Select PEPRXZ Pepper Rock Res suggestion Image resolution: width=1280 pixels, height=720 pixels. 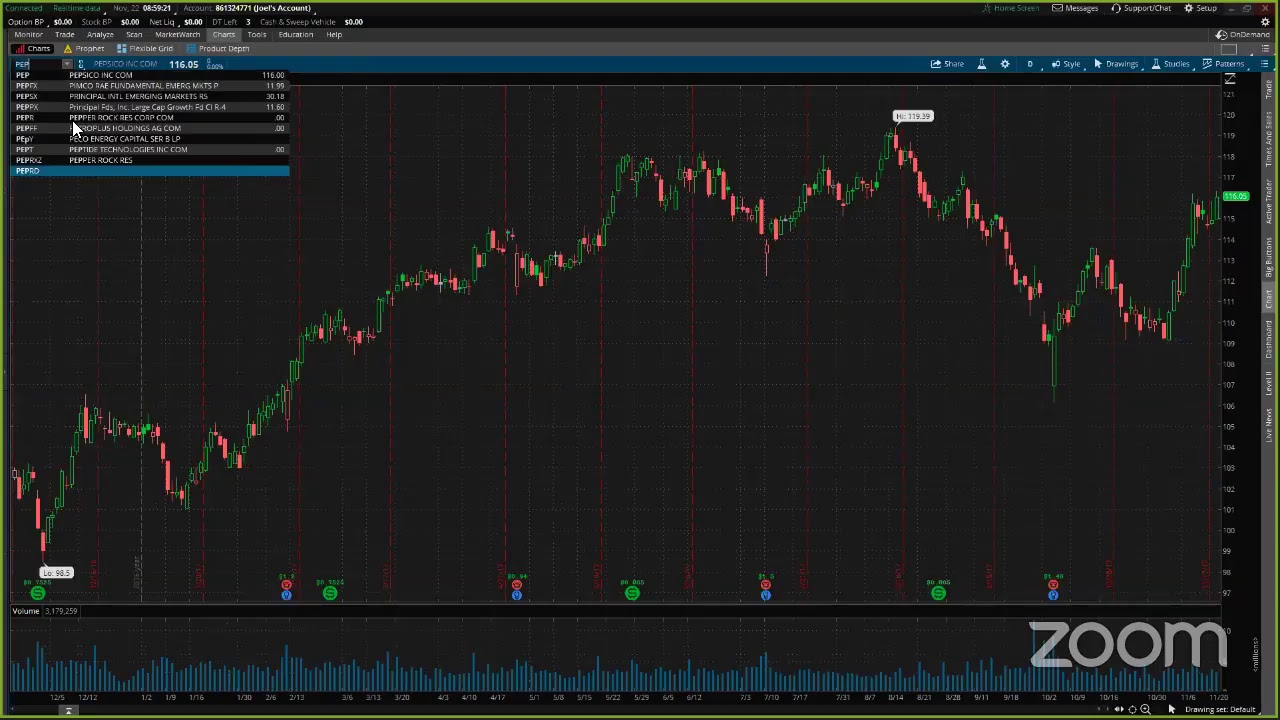click(x=150, y=160)
